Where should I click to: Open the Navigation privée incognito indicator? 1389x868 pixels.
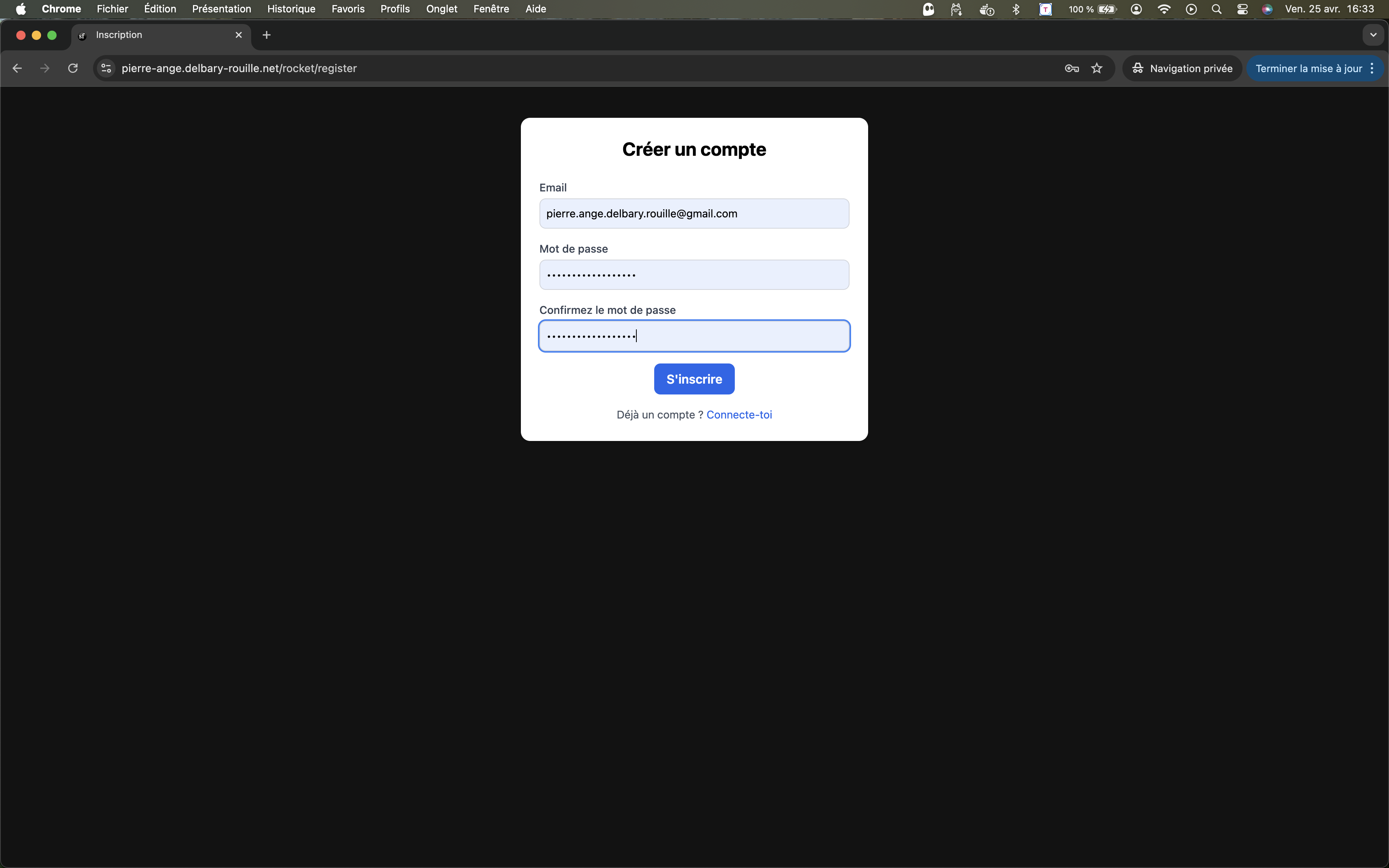1182,68
